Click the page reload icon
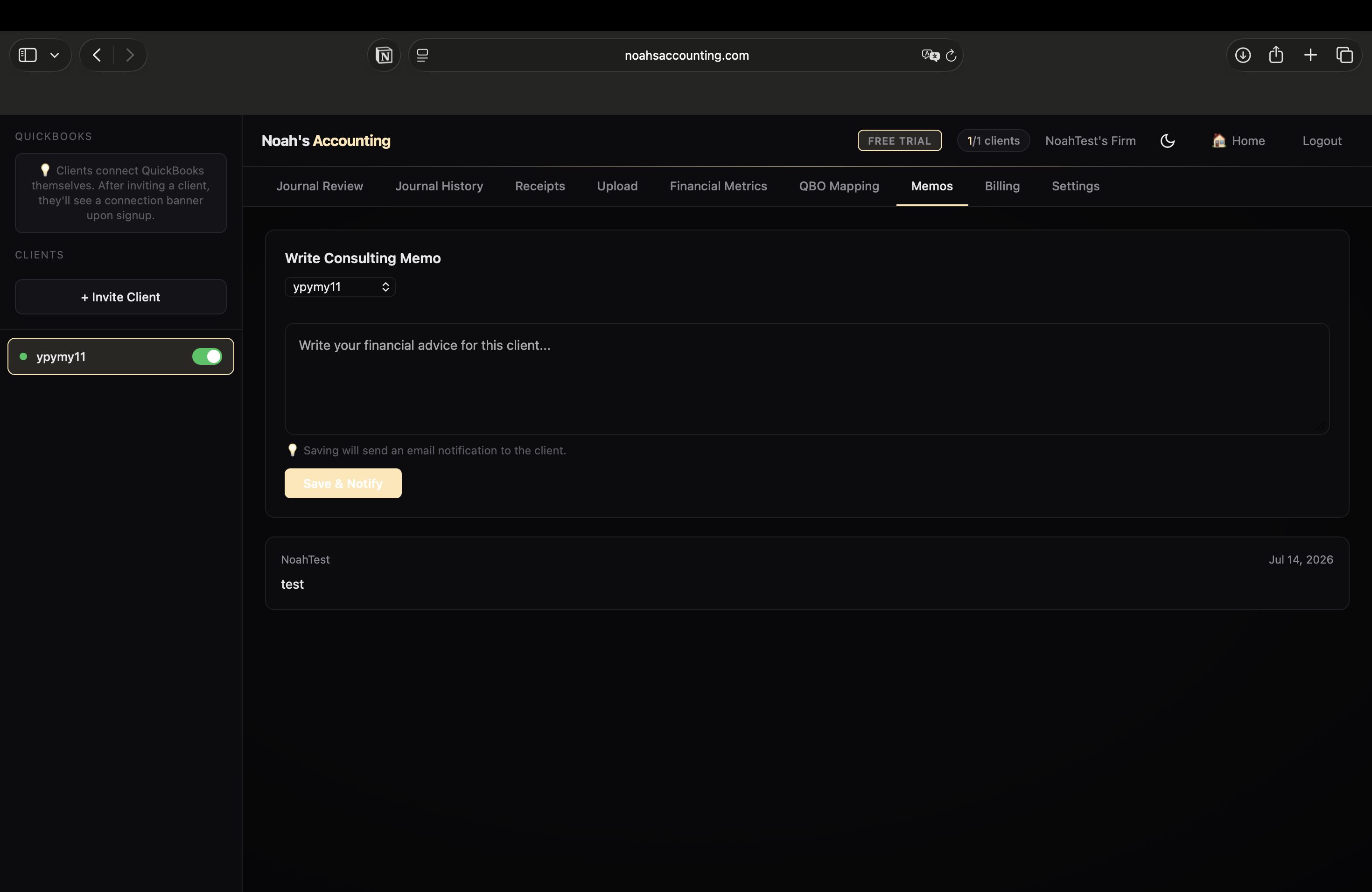This screenshot has height=892, width=1372. (x=951, y=56)
